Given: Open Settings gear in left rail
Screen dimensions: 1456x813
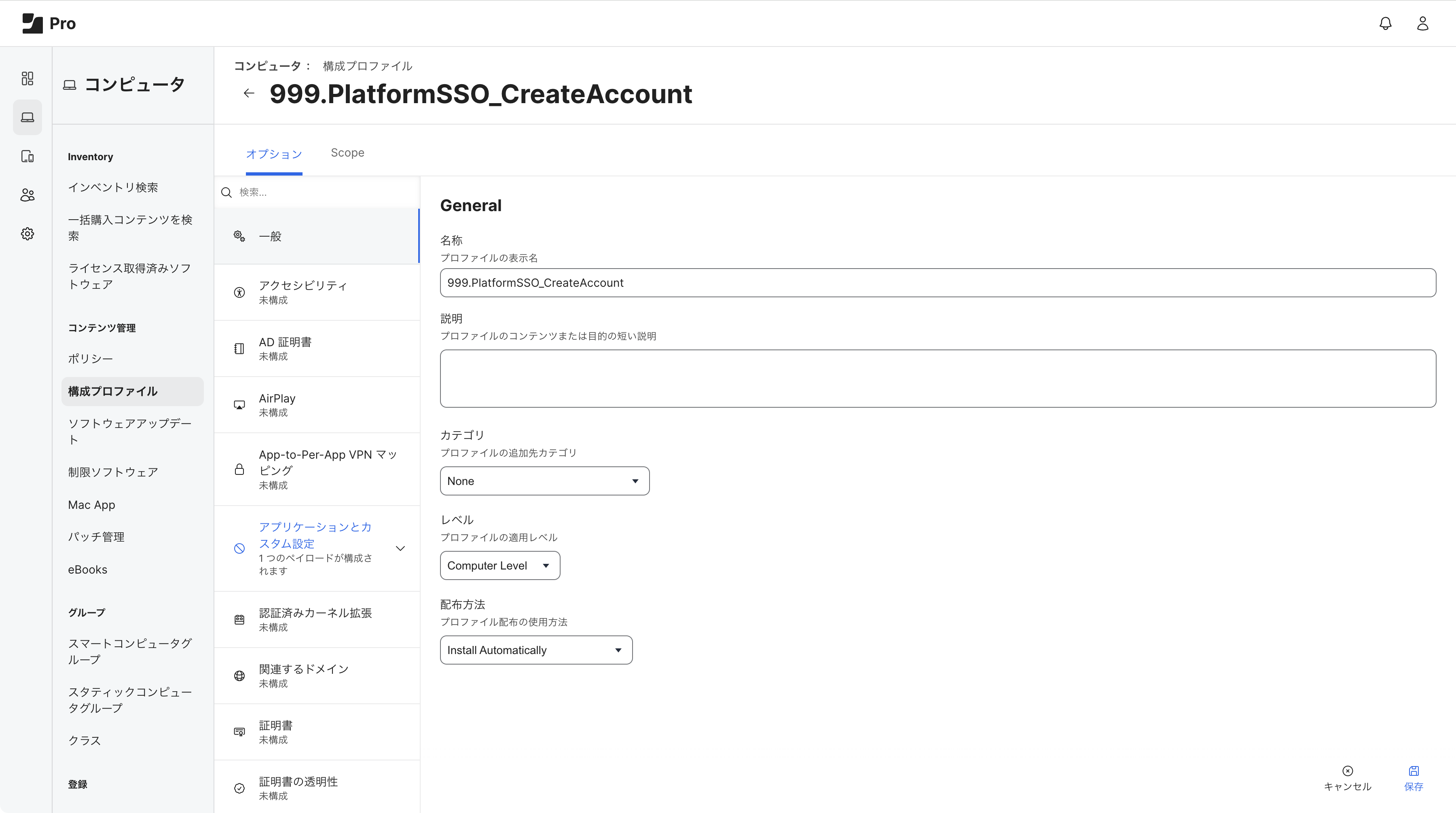Looking at the screenshot, I should tap(27, 233).
